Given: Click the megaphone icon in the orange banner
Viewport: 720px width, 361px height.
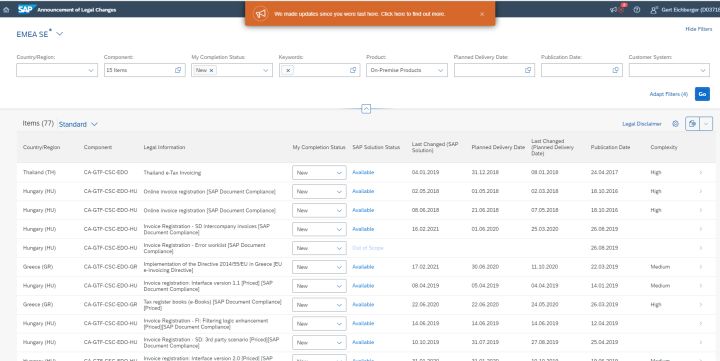Looking at the screenshot, I should point(261,14).
